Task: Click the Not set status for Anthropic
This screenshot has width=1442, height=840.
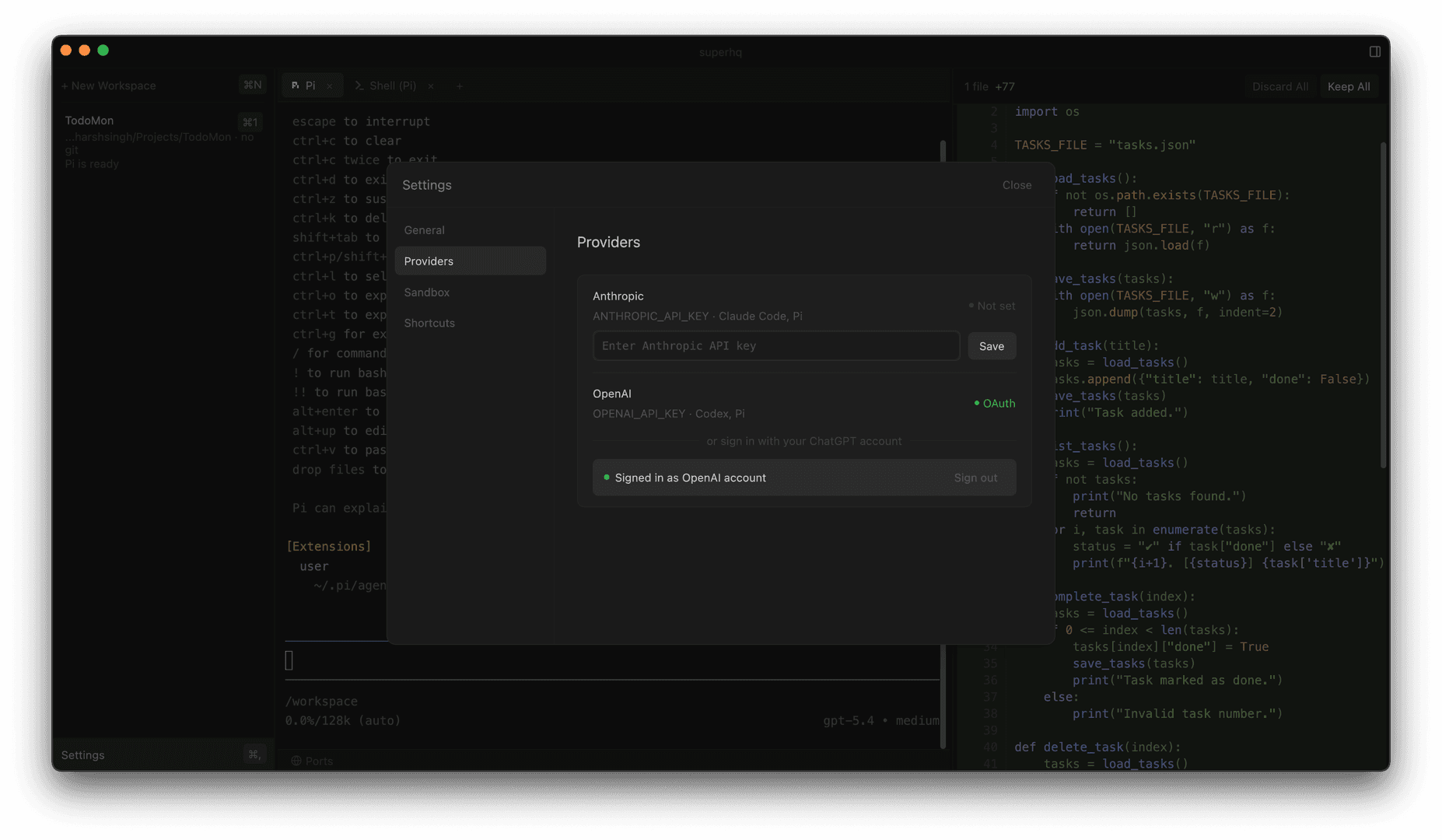Action: tap(991, 306)
